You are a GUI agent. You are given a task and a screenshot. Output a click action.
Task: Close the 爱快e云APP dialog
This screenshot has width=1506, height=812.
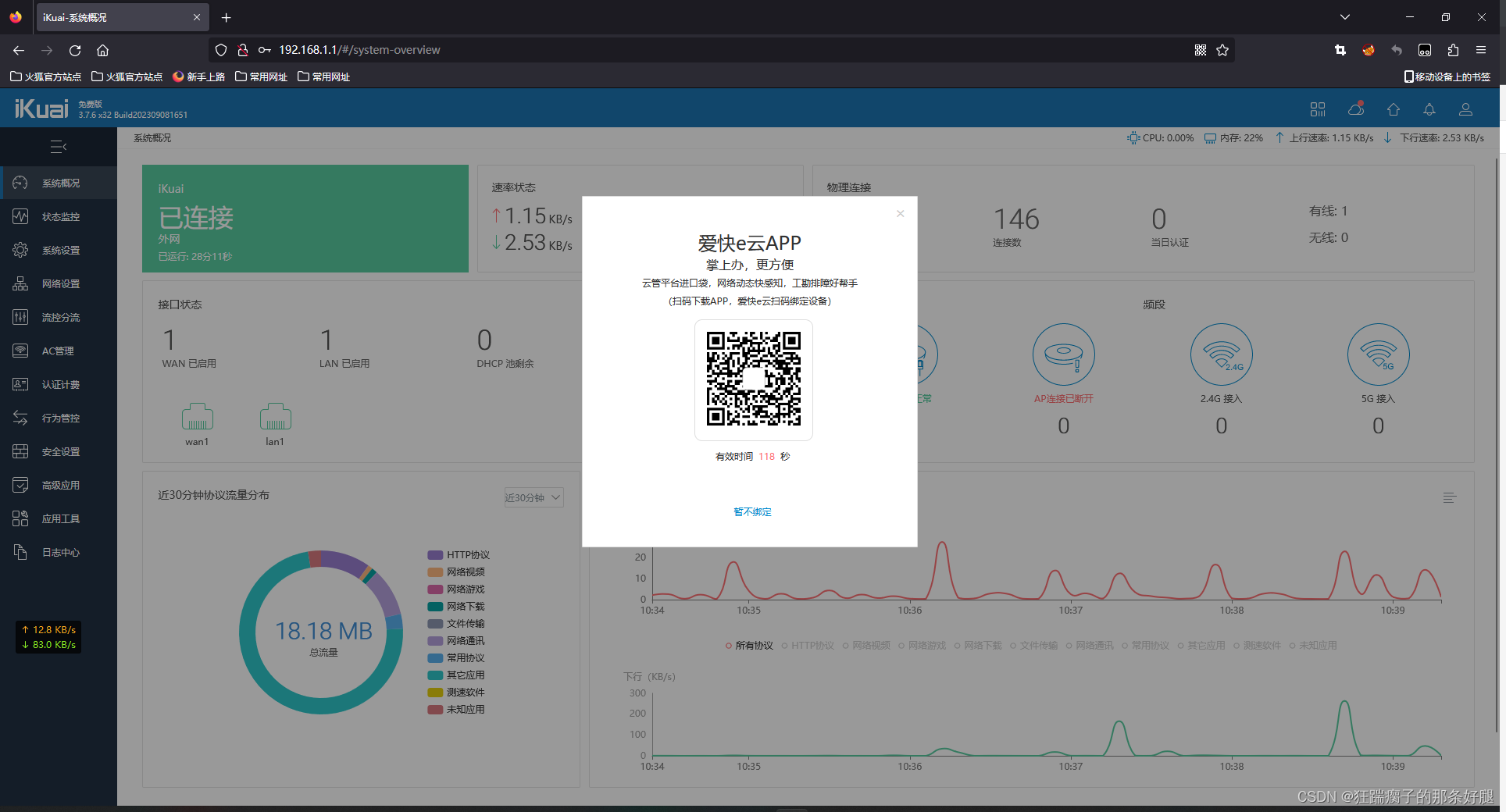pyautogui.click(x=901, y=213)
